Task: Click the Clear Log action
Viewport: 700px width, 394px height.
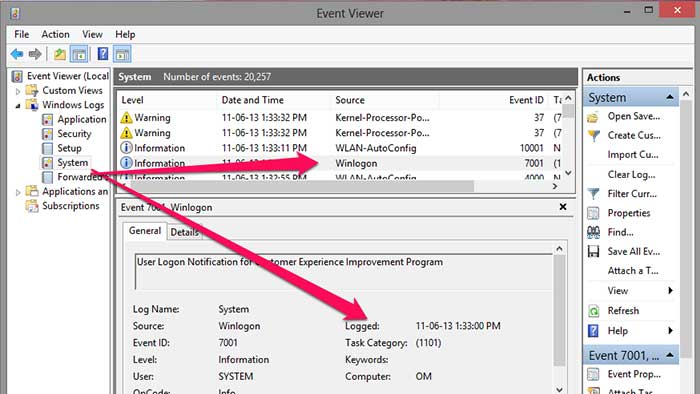Action: click(x=631, y=174)
